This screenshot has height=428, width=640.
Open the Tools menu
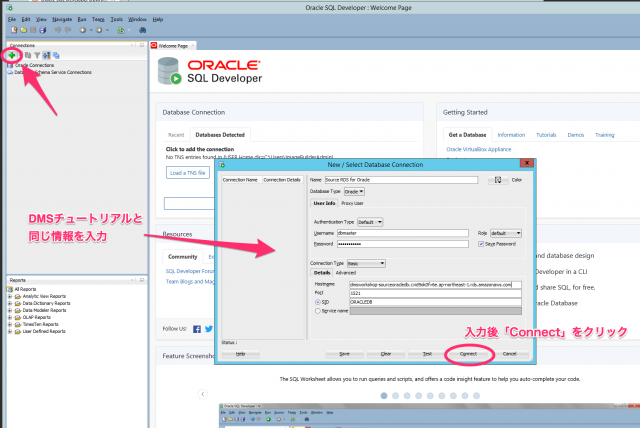116,19
